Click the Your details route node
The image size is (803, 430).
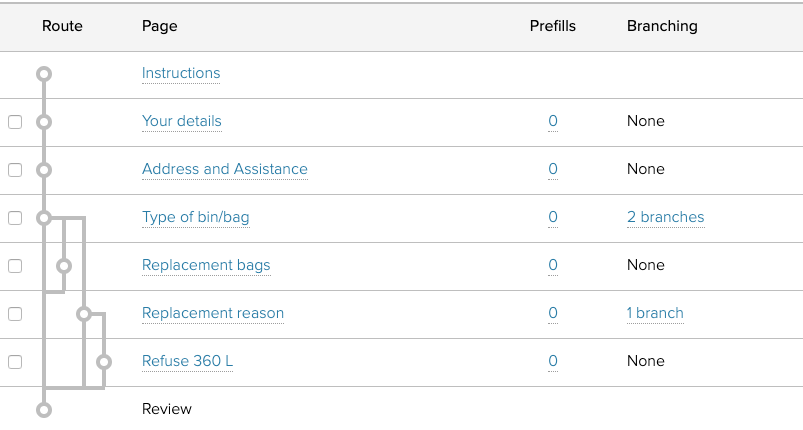tap(43, 122)
